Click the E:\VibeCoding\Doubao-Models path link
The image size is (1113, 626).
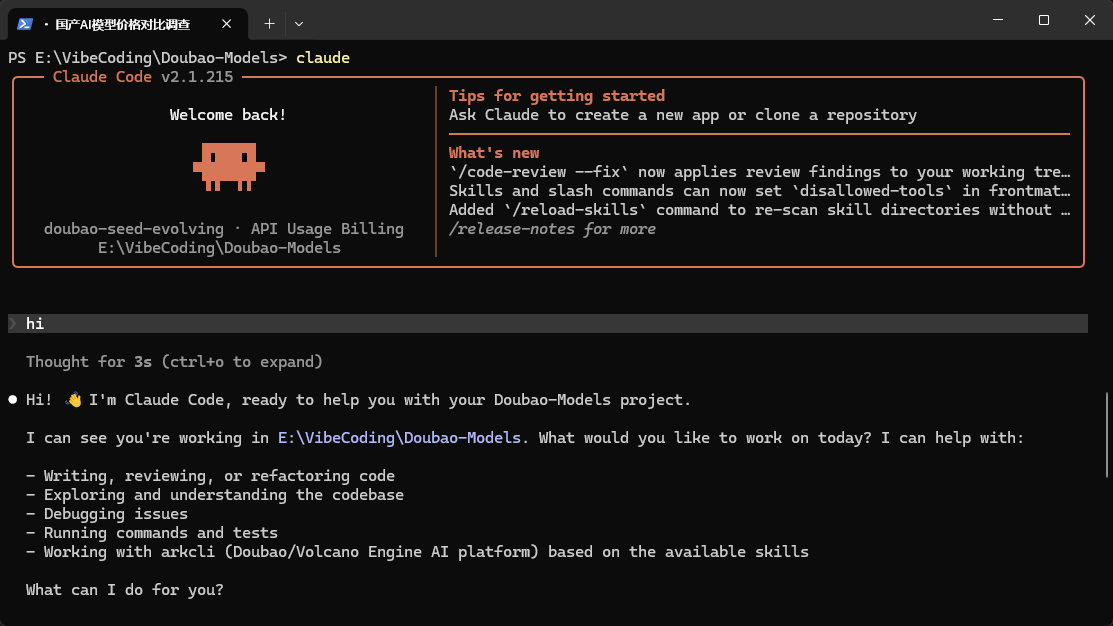pyautogui.click(x=399, y=438)
